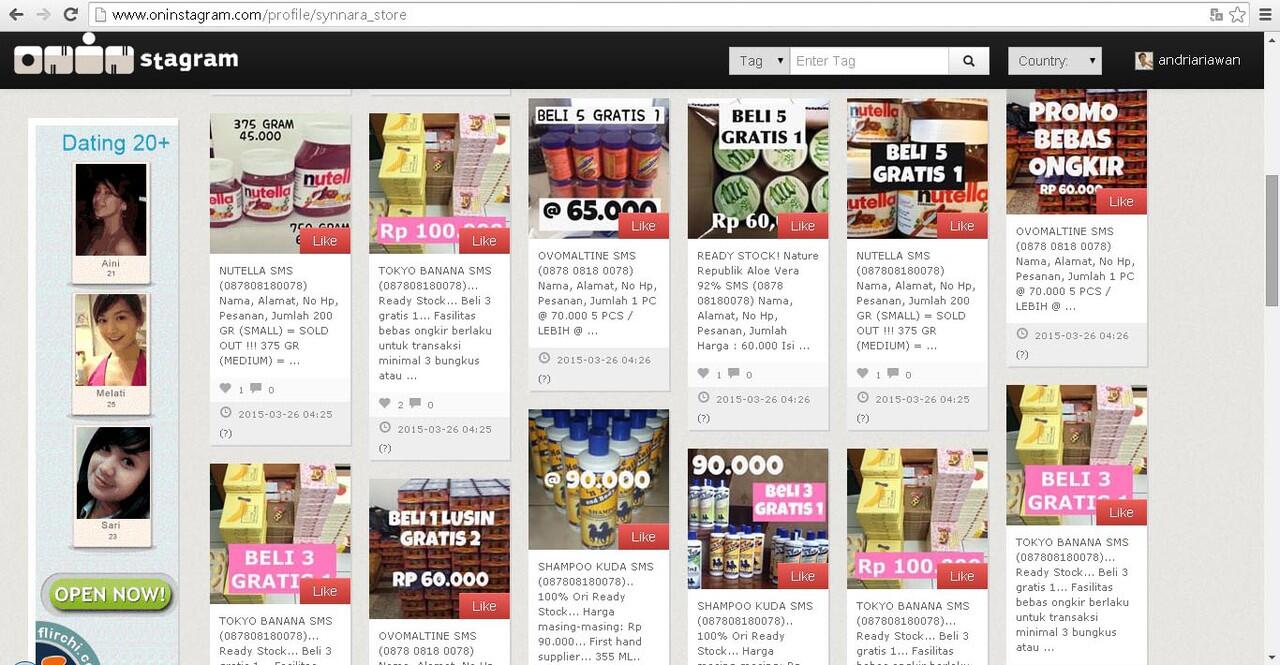Screen dimensions: 1280x665
Task: Open the Promo Bebas Ongkir image
Action: click(x=1076, y=152)
